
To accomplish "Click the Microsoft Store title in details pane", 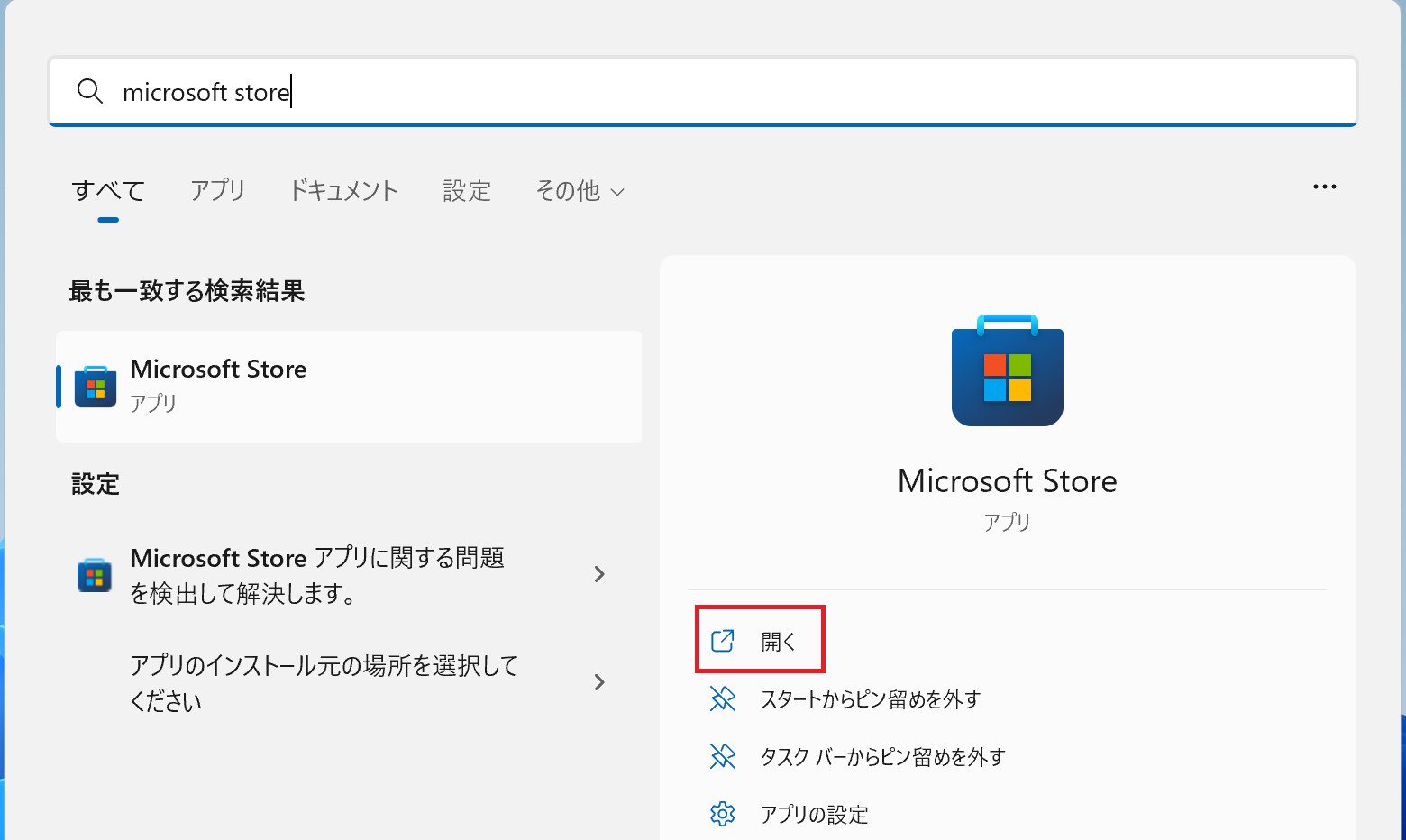I will [1008, 480].
